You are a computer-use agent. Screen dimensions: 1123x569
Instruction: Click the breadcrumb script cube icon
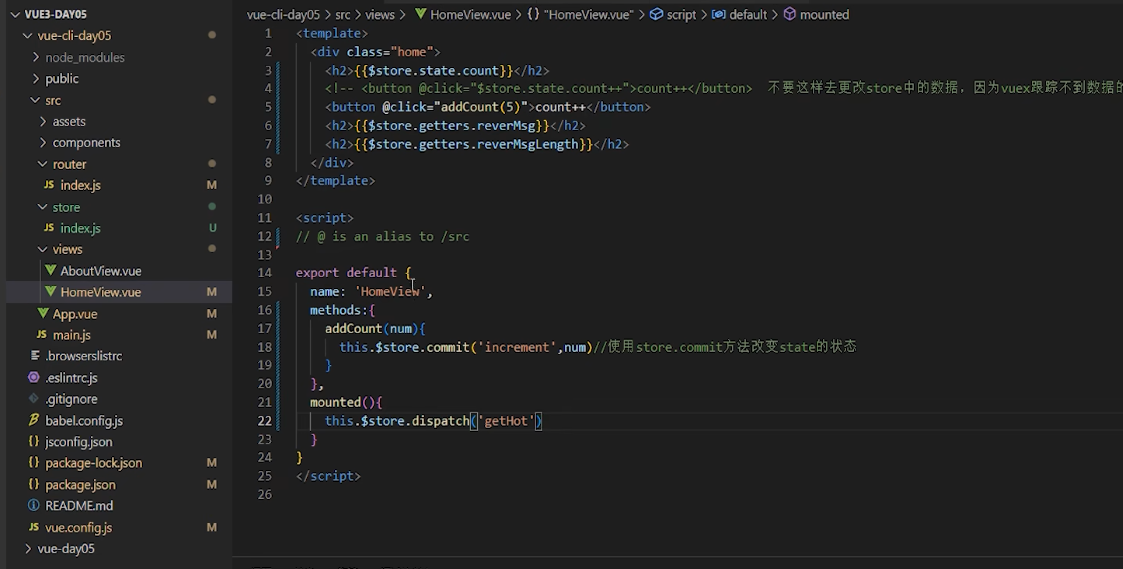[656, 14]
